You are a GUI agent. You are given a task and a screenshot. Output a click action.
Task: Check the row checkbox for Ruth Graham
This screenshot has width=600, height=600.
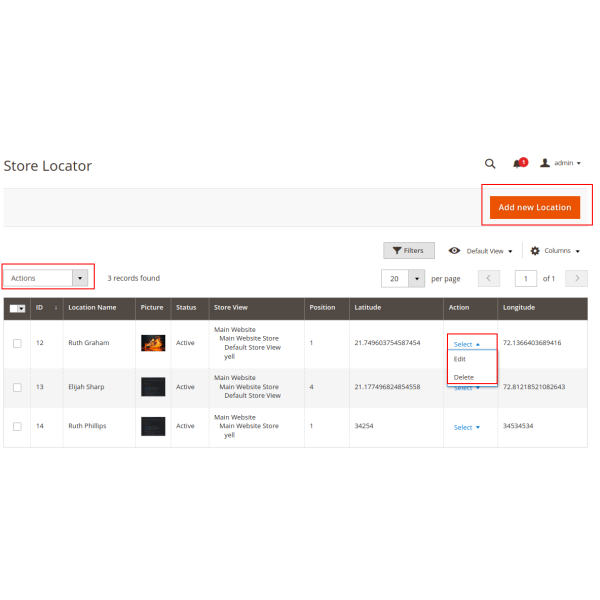coord(16,343)
